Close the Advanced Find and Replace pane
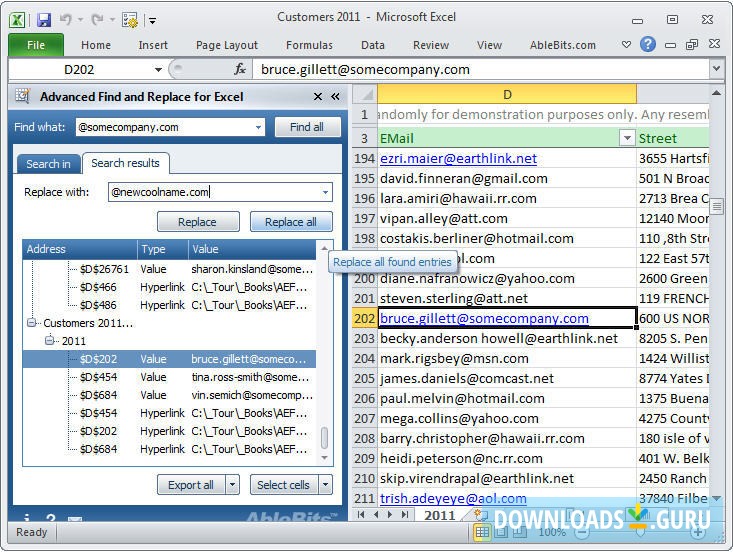Screen dimensions: 733x552 318,96
